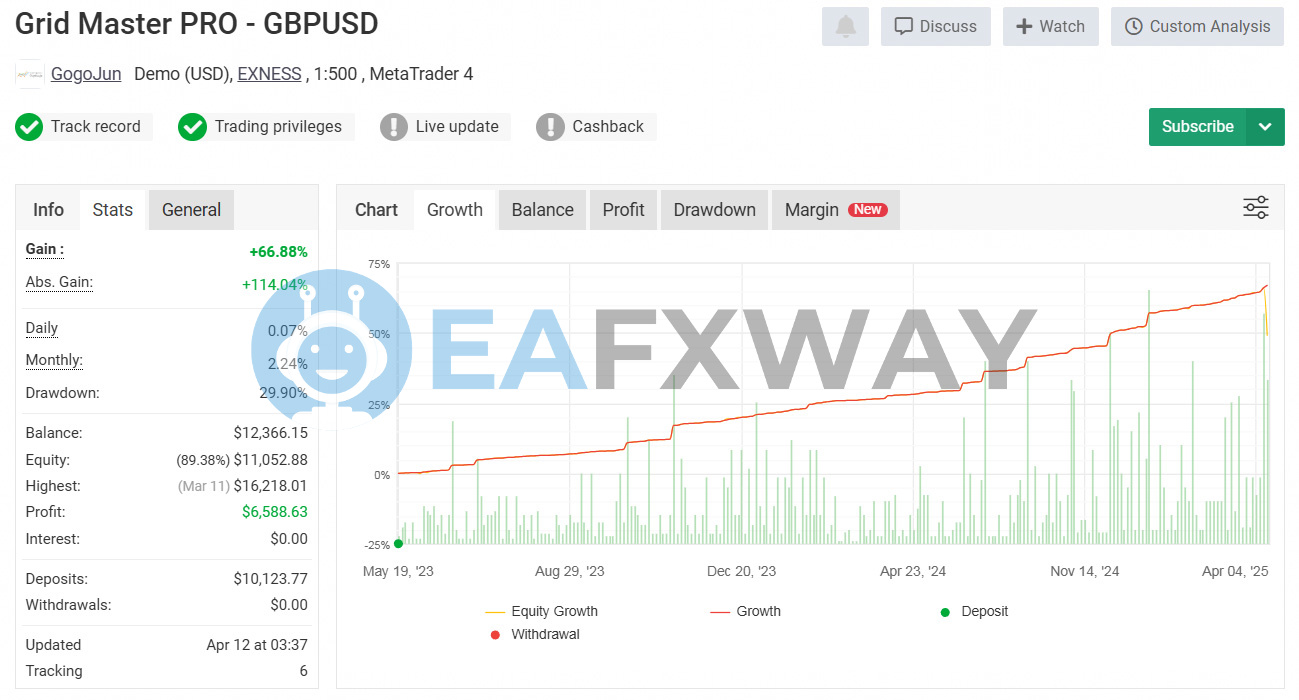This screenshot has height=700, width=1299.
Task: Click the Cashback exclamation icon
Action: pyautogui.click(x=550, y=127)
